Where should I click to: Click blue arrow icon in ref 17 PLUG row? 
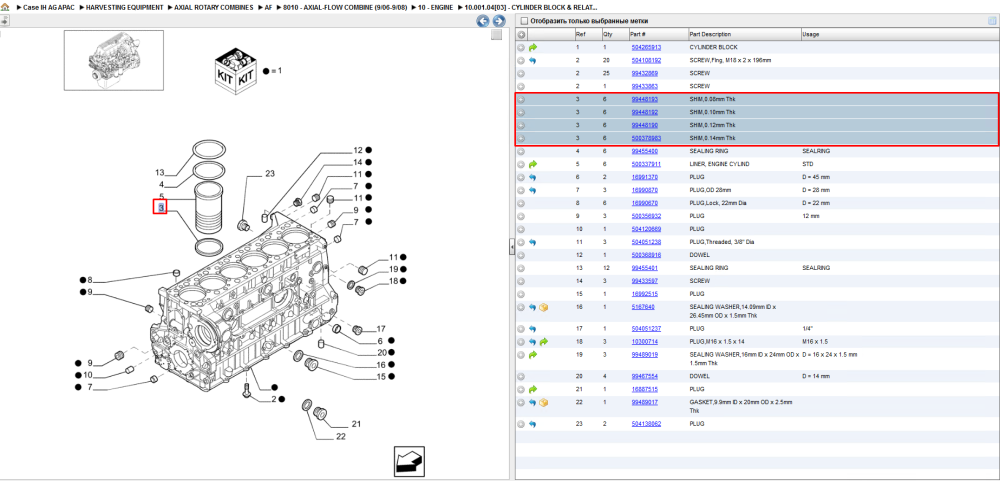533,329
